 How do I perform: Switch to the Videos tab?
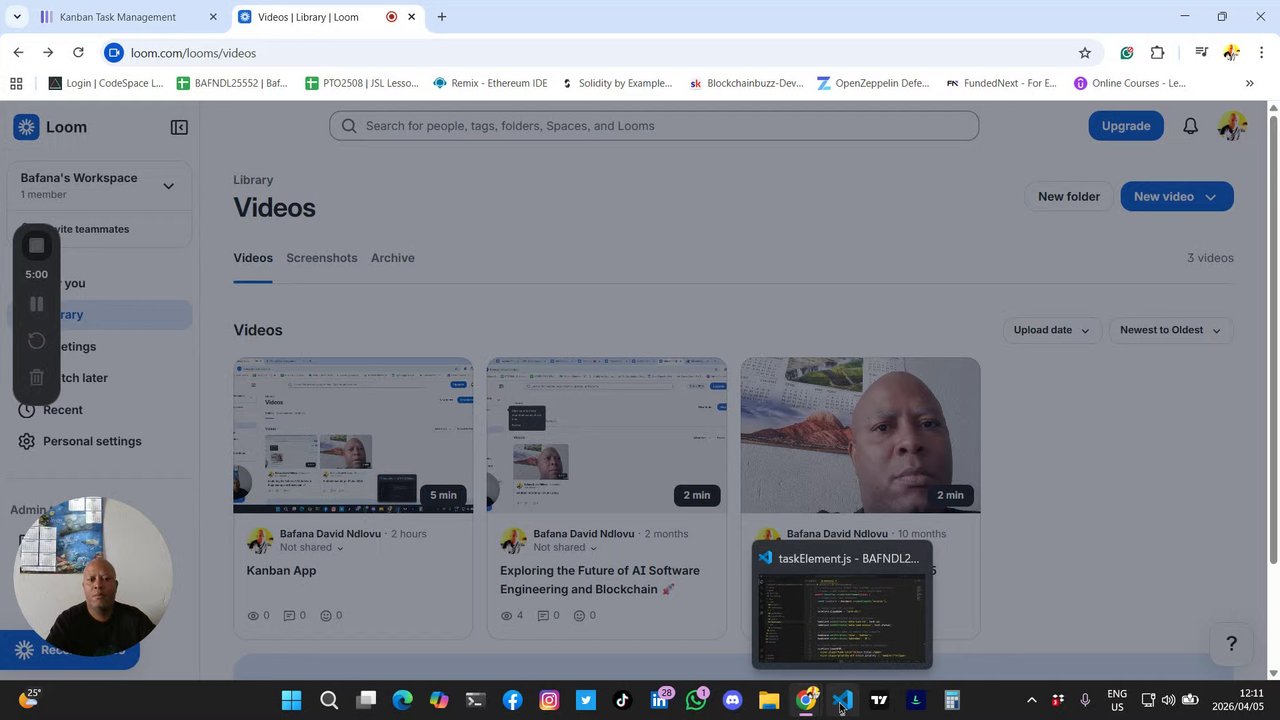click(253, 258)
